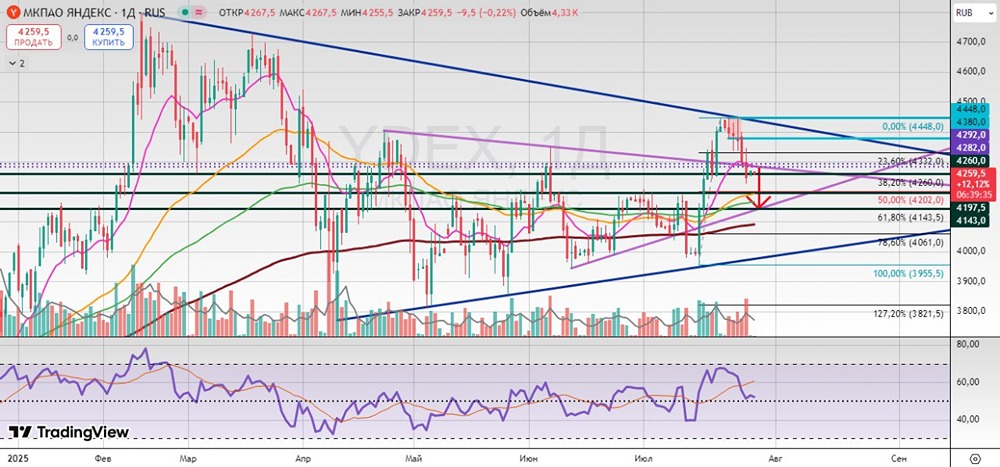
Task: Click the ПРОДАТЬ sell button
Action: point(33,36)
